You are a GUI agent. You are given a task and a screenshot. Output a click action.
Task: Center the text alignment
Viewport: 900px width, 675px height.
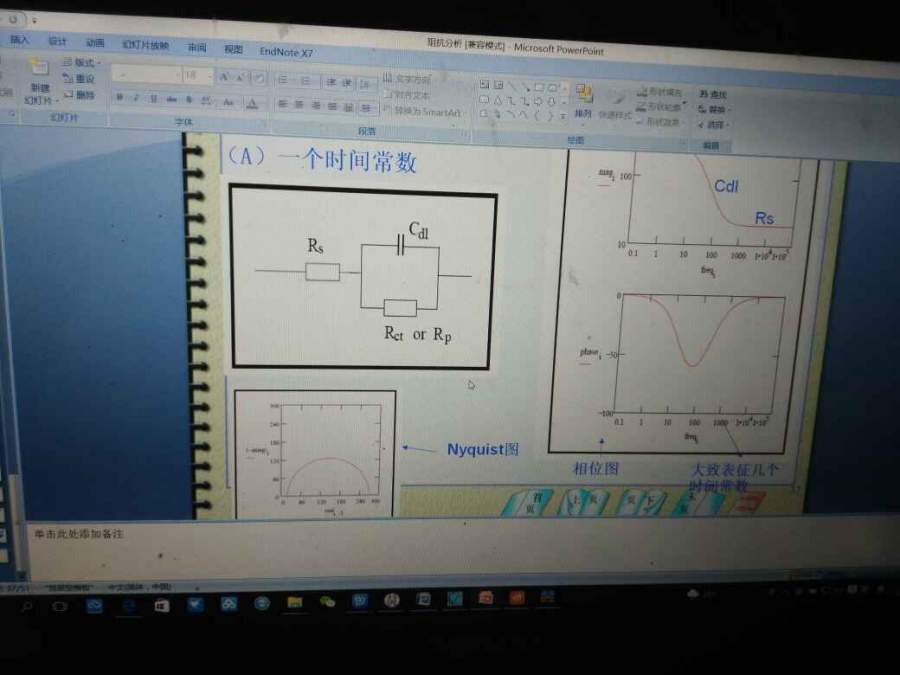coord(299,104)
